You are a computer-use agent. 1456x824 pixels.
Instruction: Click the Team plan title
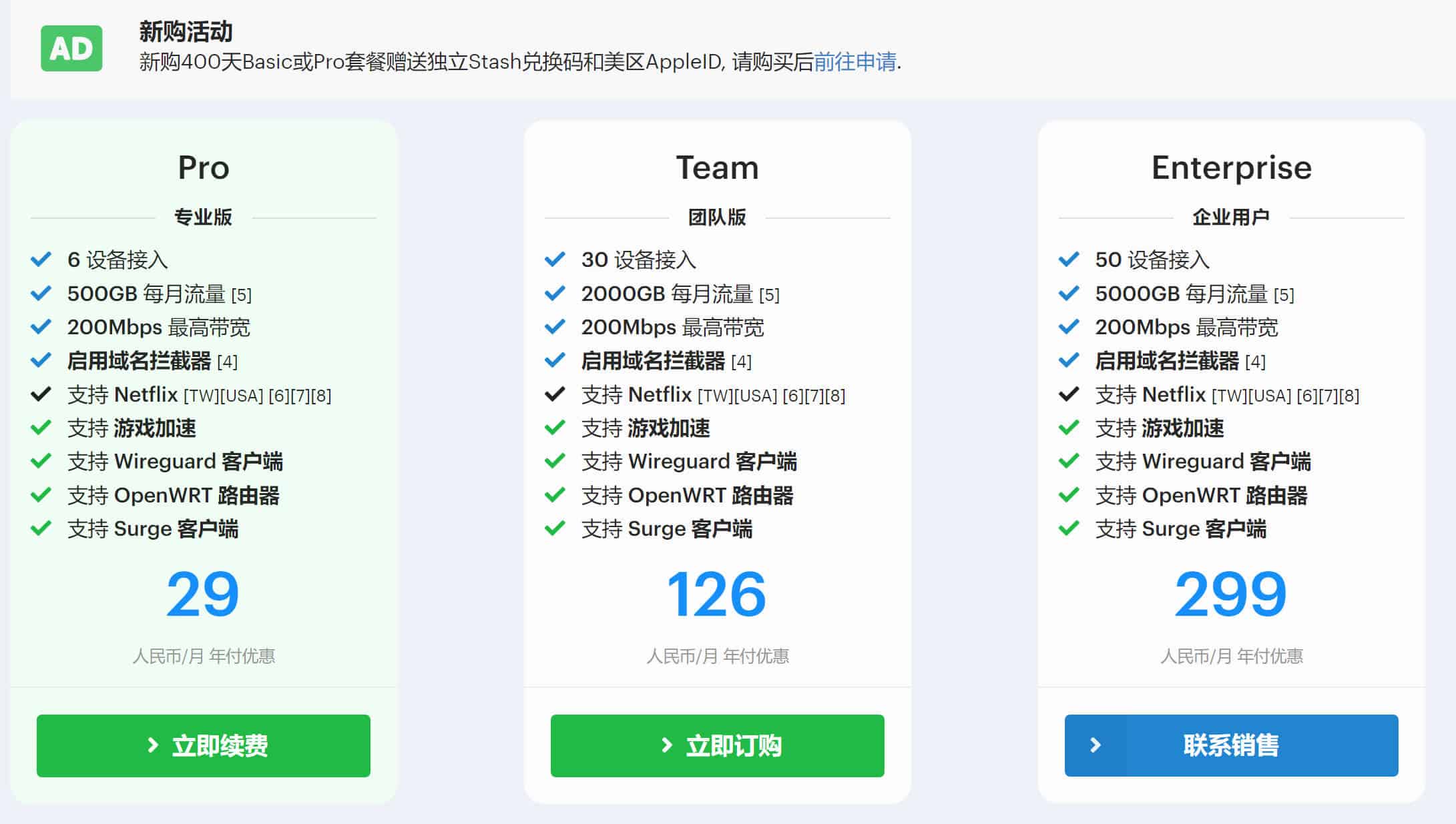pos(718,167)
